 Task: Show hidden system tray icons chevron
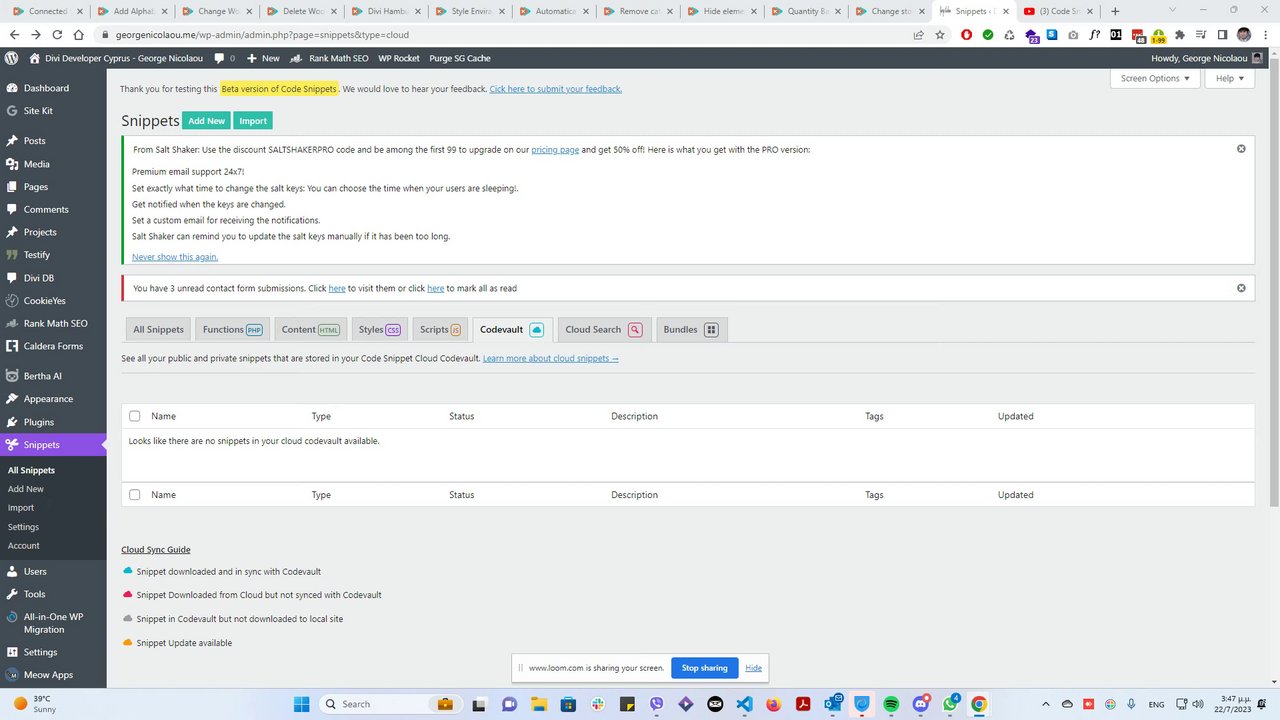1046,704
